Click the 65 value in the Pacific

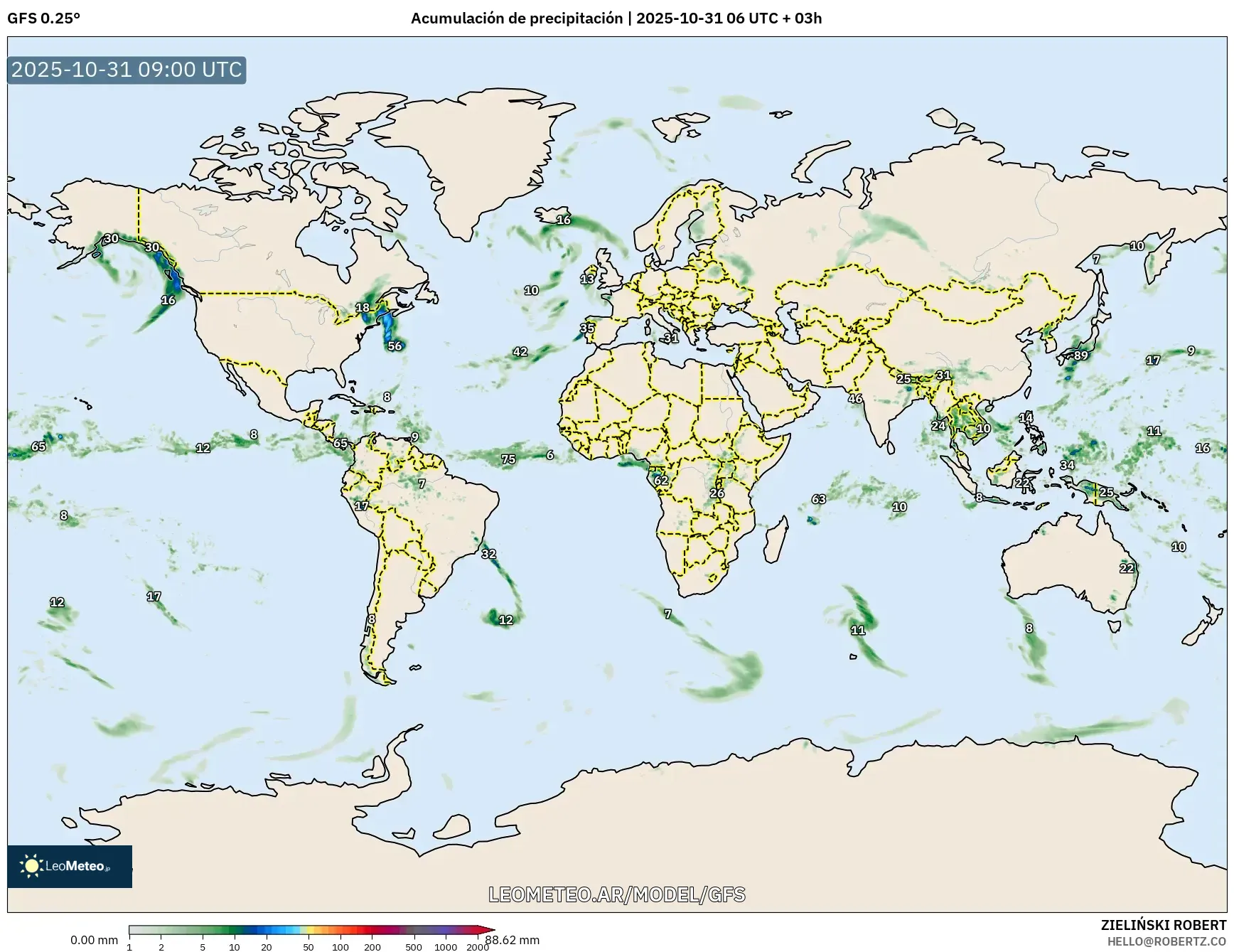coord(39,447)
